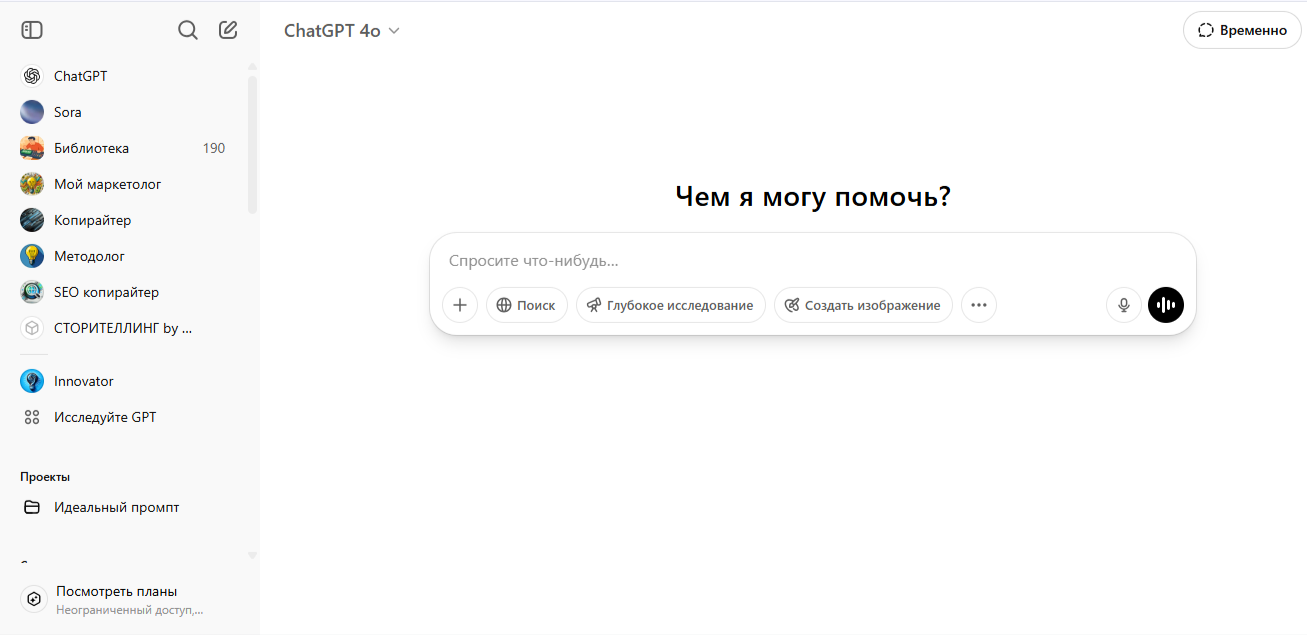Click the Чем я могу помочь? heading
1307x635 pixels.
pyautogui.click(x=813, y=197)
